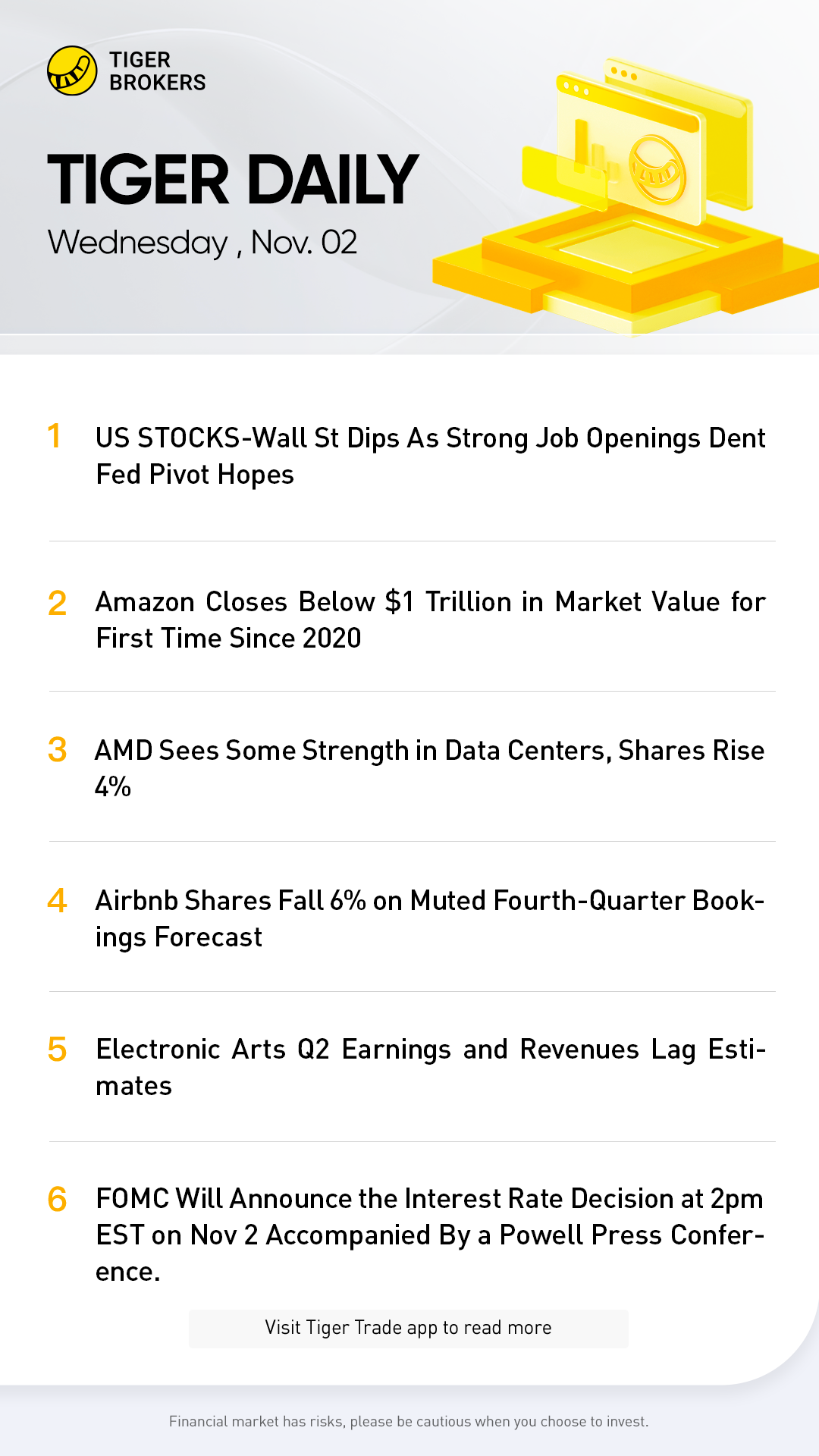The width and height of the screenshot is (819, 1456).
Task: Open the Amazon market value headline
Action: [x=430, y=620]
